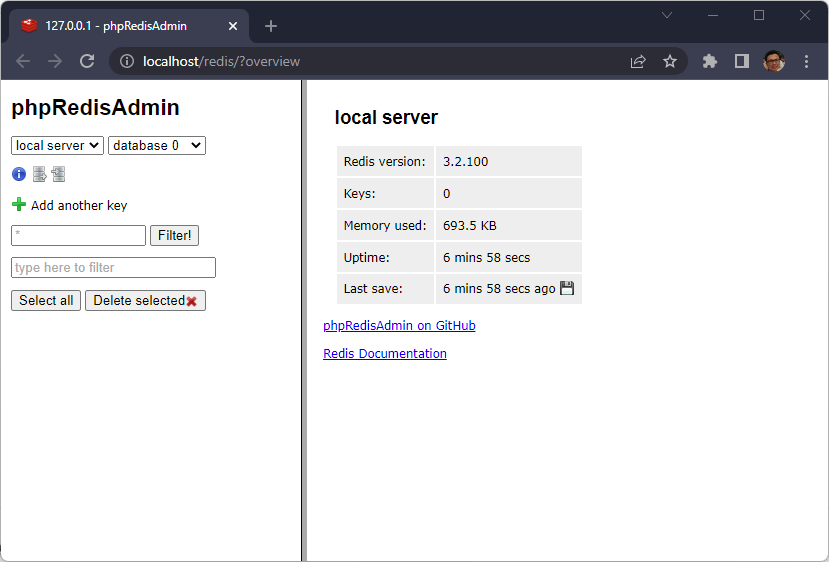The height and width of the screenshot is (562, 829).
Task: Open Chrome three-dot menu
Action: [x=806, y=61]
